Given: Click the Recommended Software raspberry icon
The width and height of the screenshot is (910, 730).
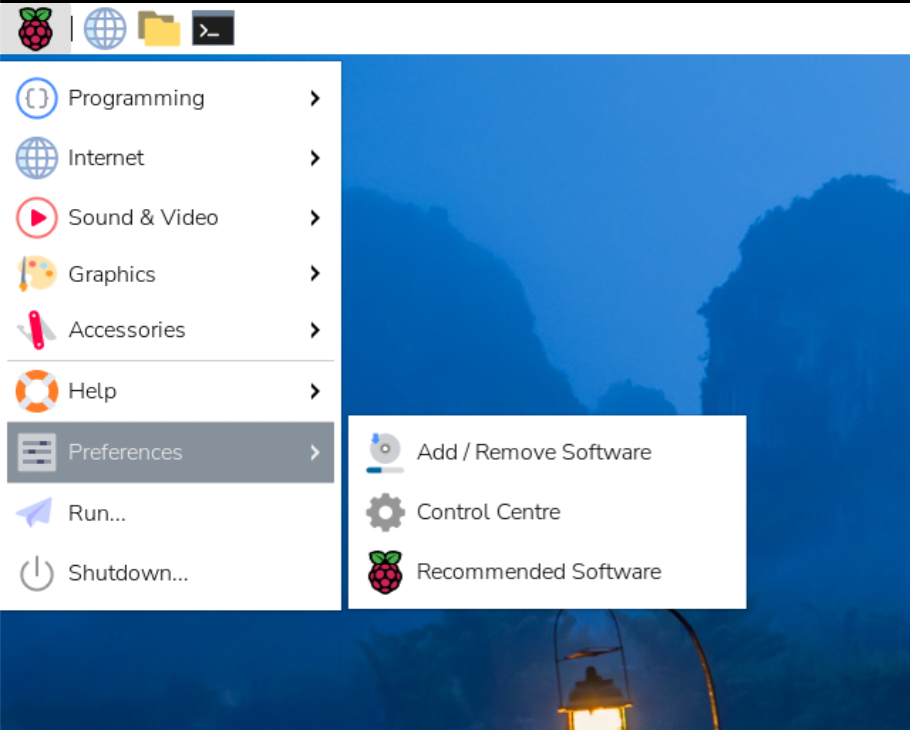Looking at the screenshot, I should pos(385,572).
